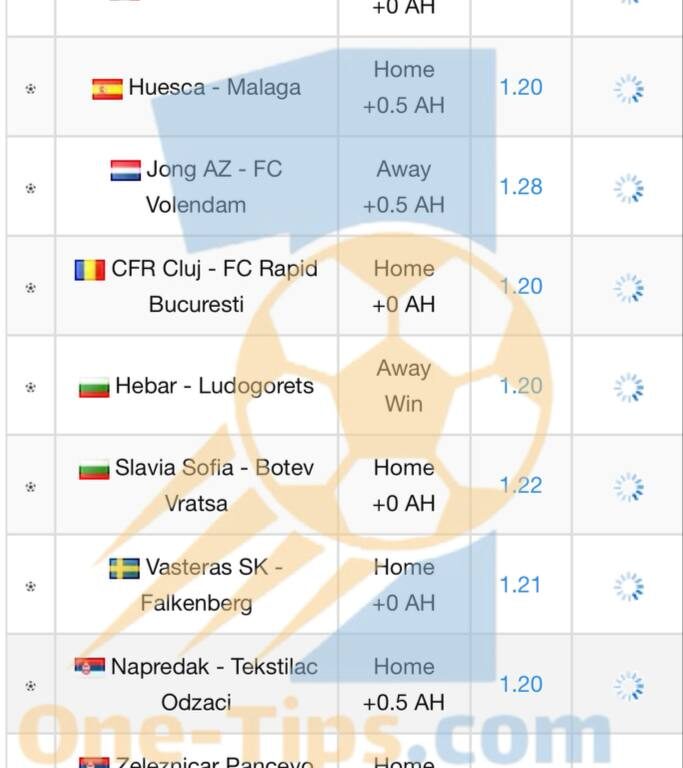Open the Slavia Sofia - Botev Vratsa match
Image resolution: width=683 pixels, height=768 pixels.
[x=215, y=485]
